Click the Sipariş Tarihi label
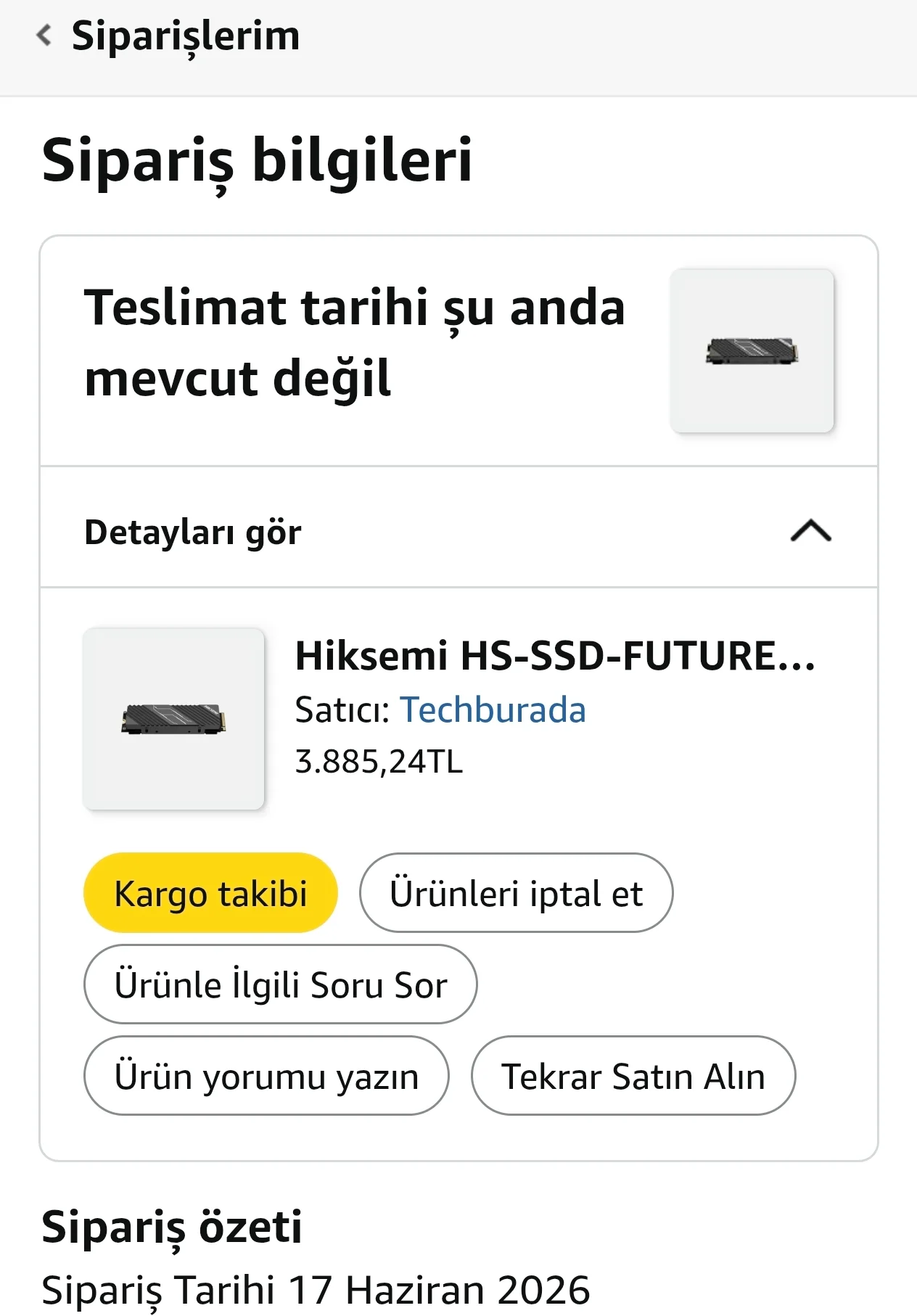 coord(158,1291)
